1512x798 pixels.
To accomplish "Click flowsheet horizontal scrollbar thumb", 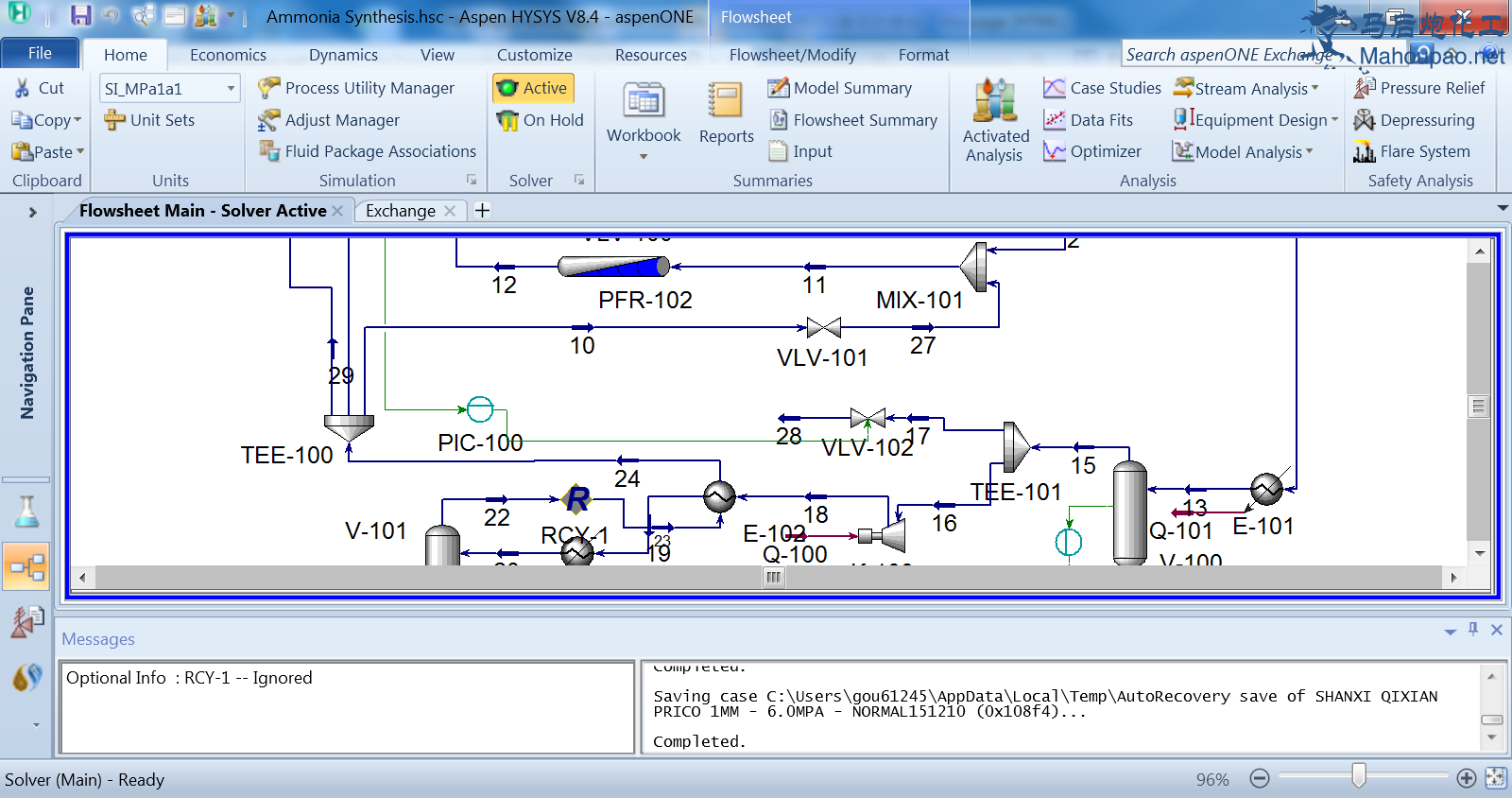I will click(x=774, y=577).
